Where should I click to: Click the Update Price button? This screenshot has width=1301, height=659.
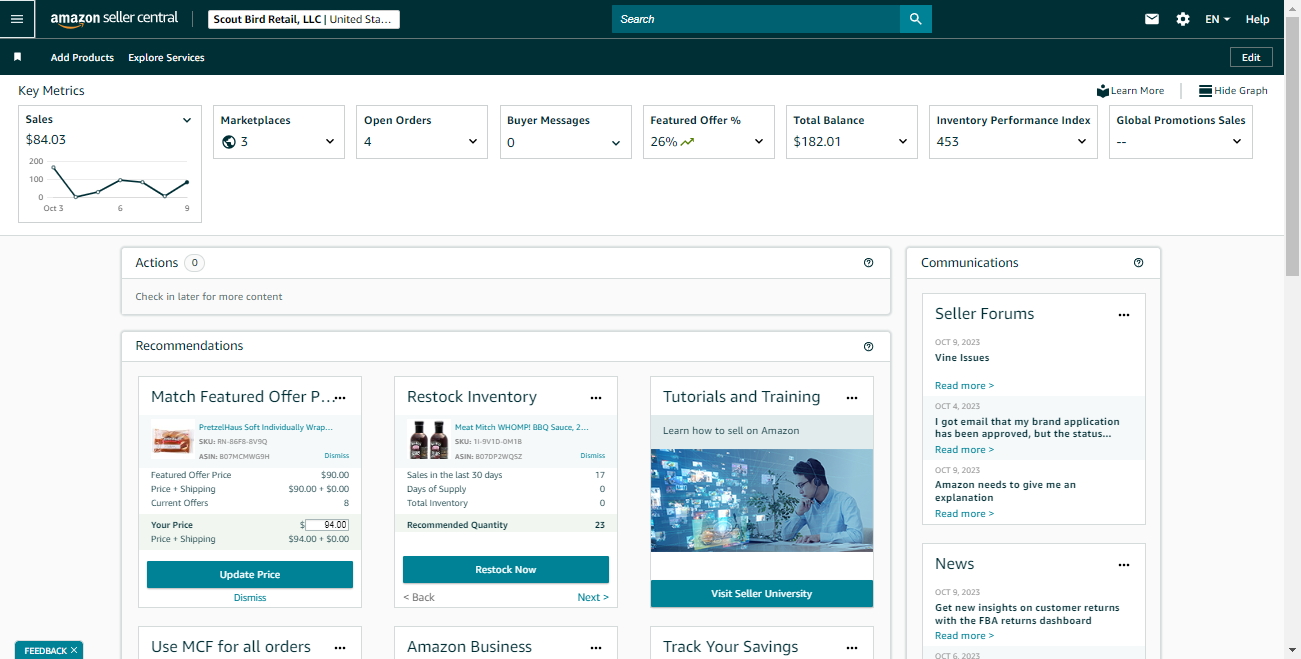[x=250, y=575]
